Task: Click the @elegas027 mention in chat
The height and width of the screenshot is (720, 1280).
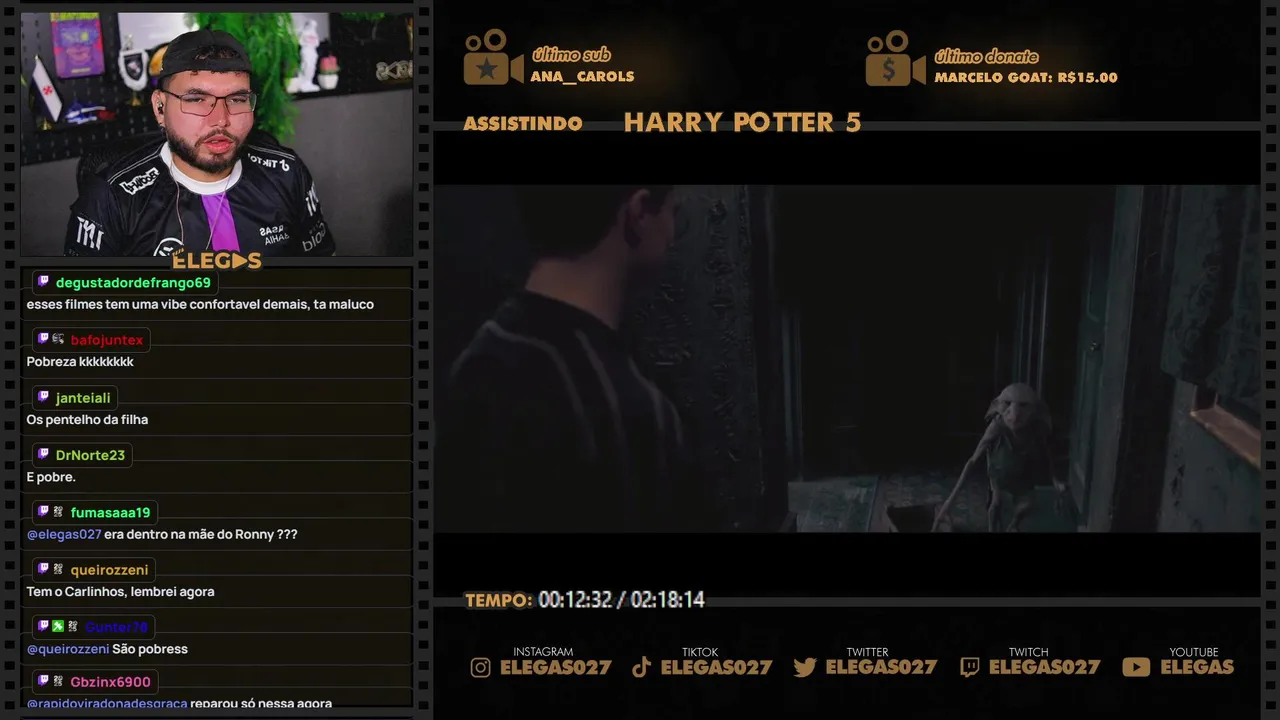Action: [x=64, y=534]
